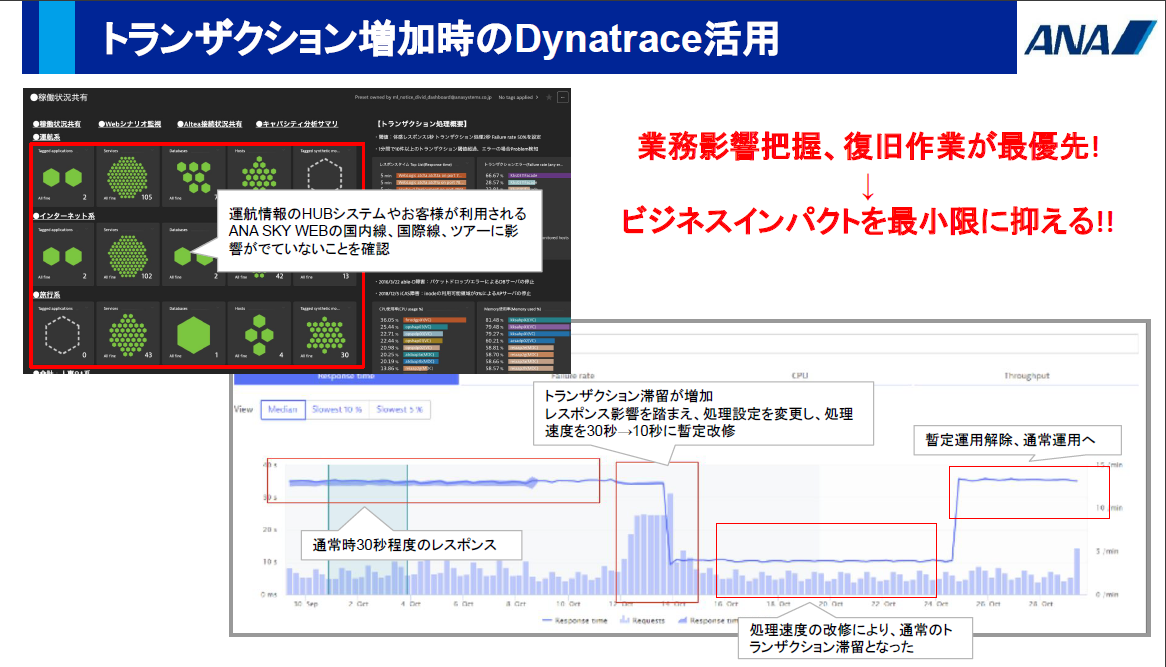Viewport: 1166px width, 667px height.
Task: Click the 【トランザクション処理概要】 heading
Action: tap(422, 124)
